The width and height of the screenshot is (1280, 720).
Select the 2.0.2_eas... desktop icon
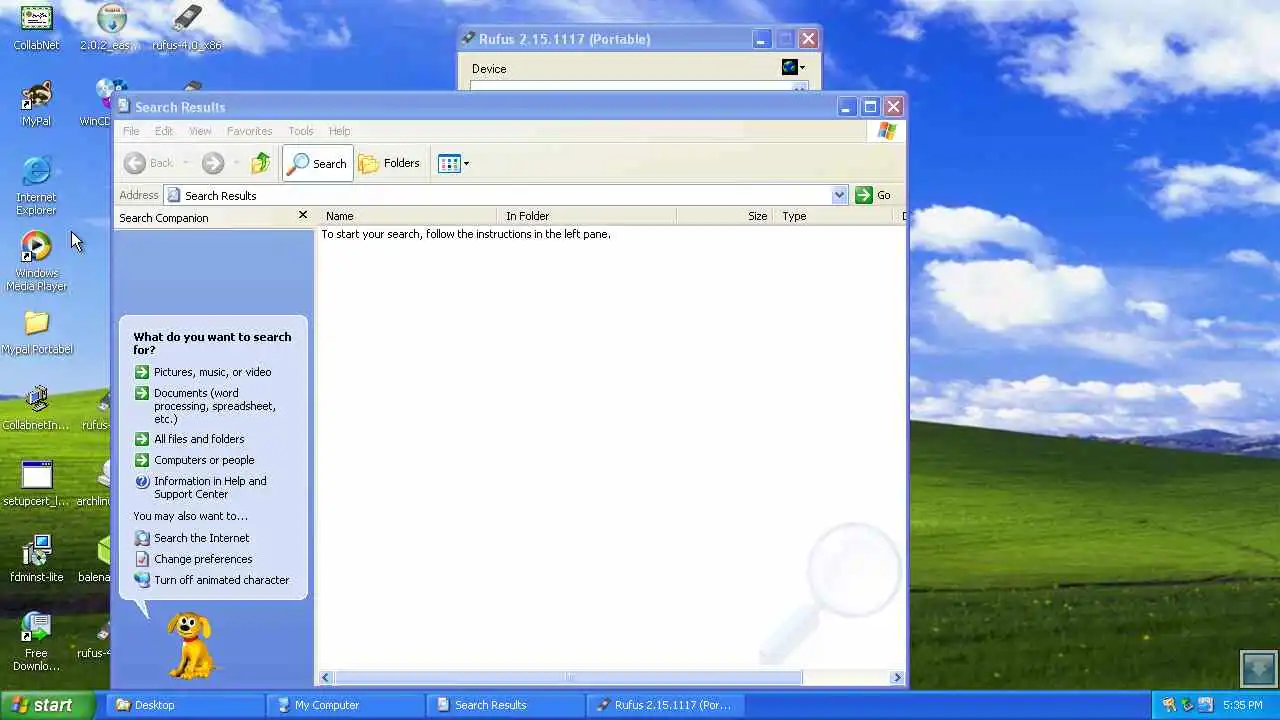111,28
